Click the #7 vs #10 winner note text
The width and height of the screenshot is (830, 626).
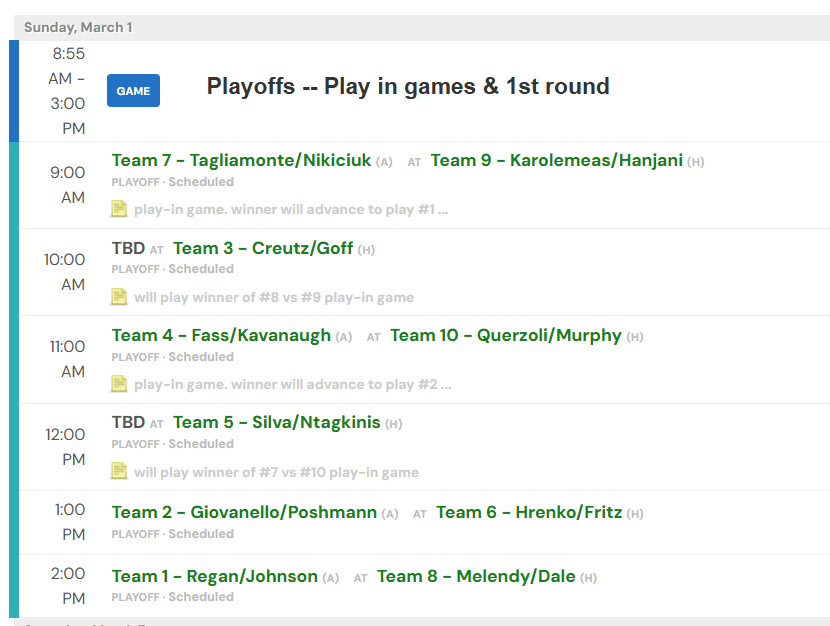(x=276, y=472)
